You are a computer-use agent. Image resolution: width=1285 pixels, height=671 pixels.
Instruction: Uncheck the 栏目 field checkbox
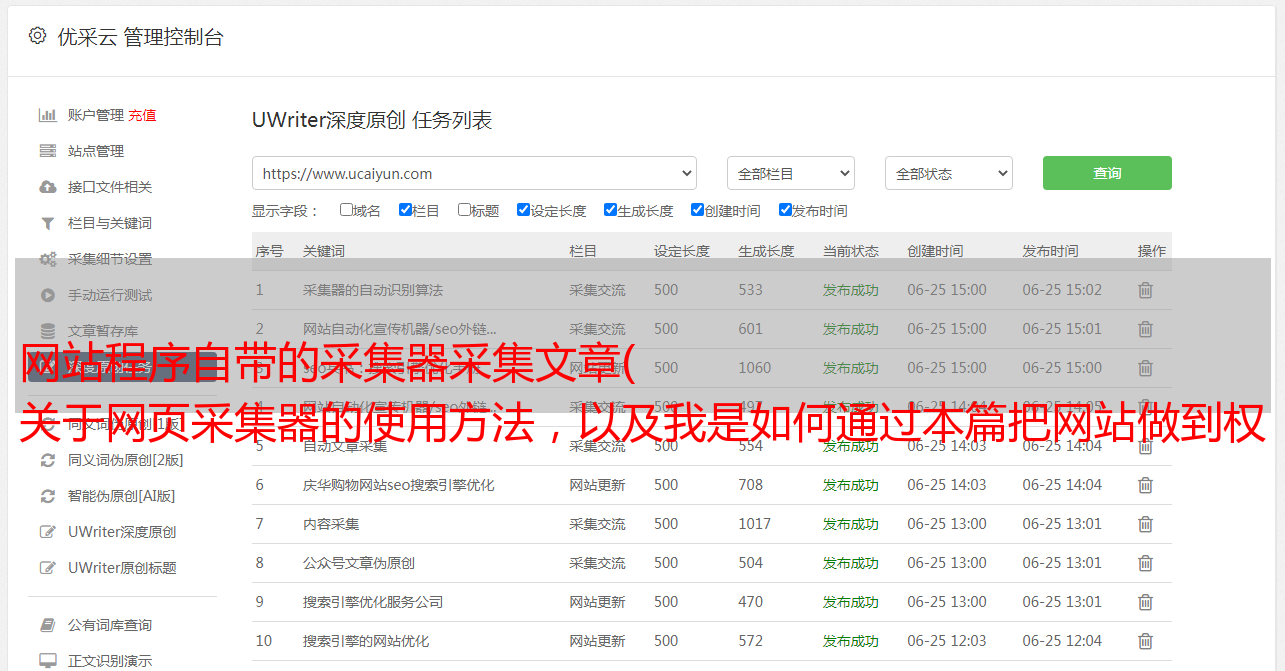click(405, 210)
